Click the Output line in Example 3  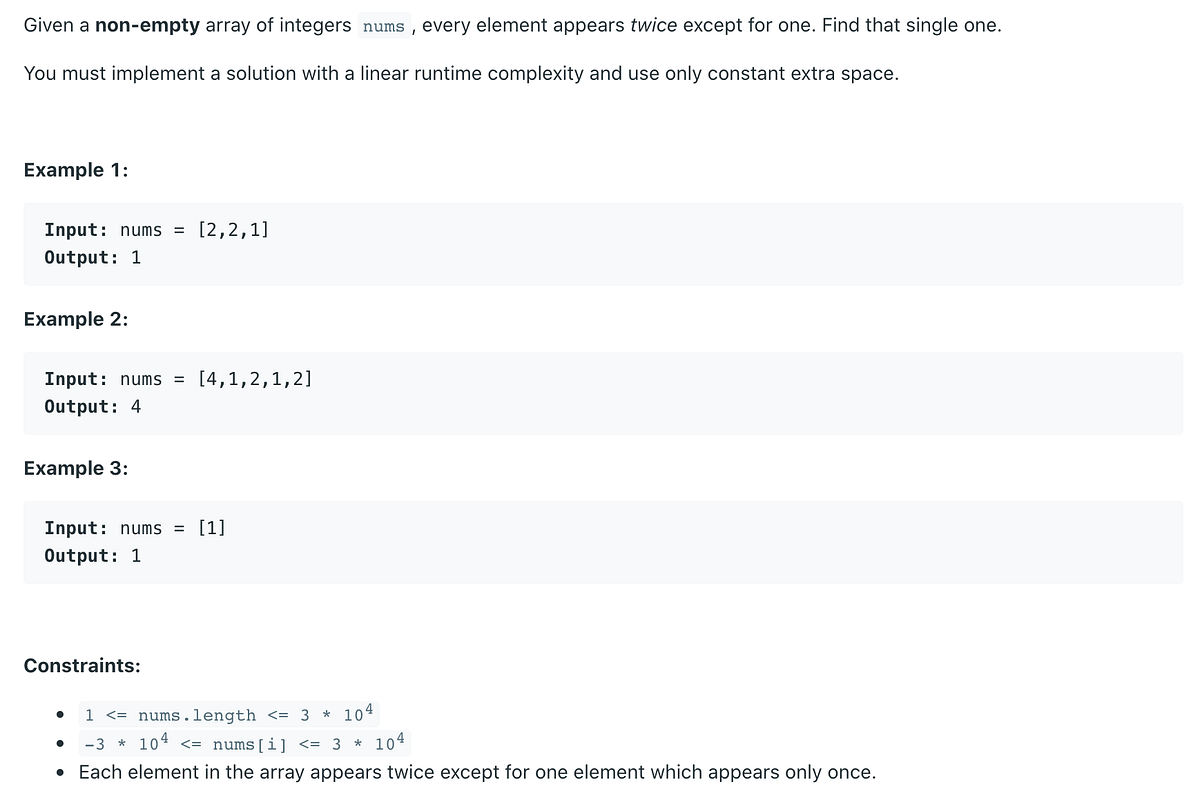click(93, 556)
